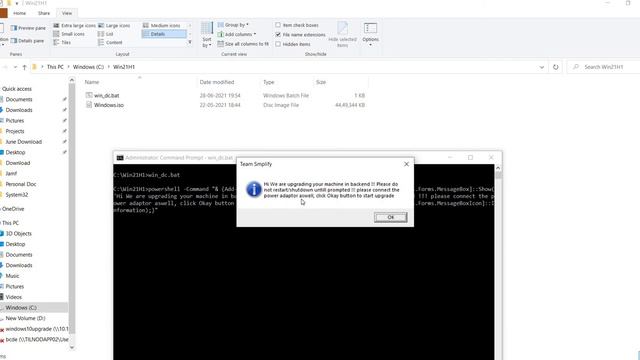Click the Windows.iso file icon
The height and width of the screenshot is (360, 640).
tap(89, 105)
